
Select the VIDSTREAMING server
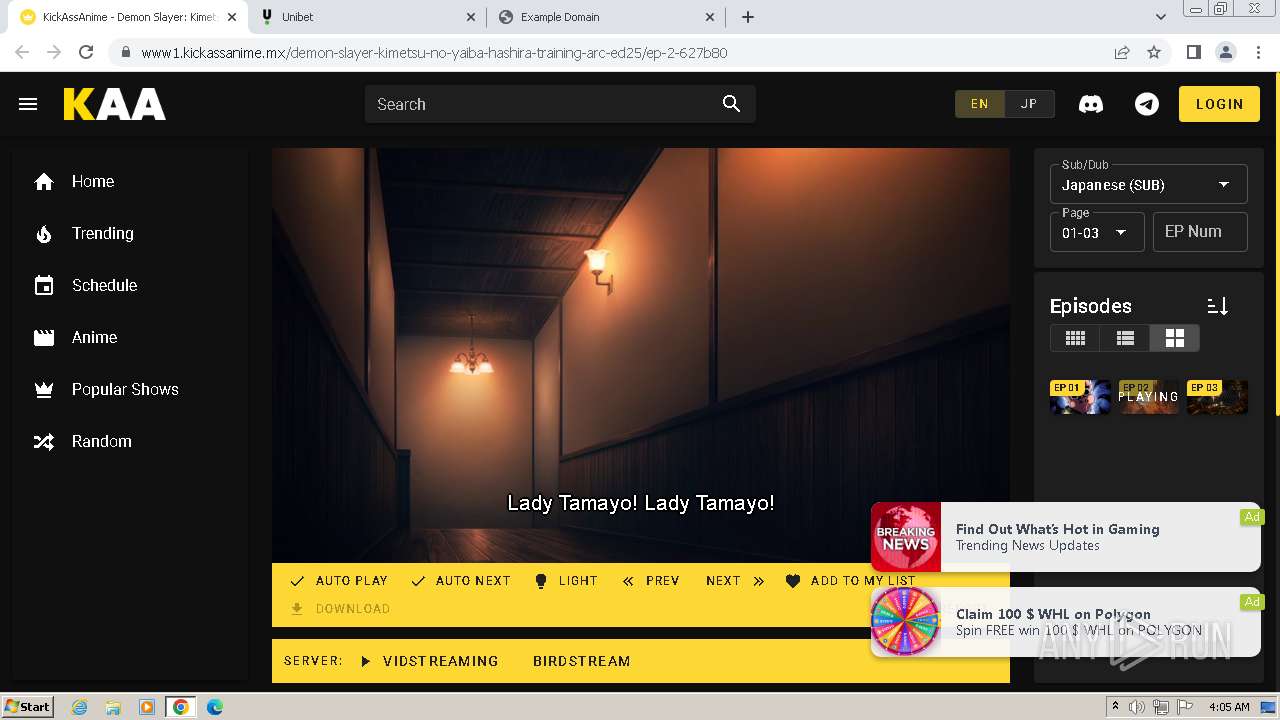coord(430,661)
